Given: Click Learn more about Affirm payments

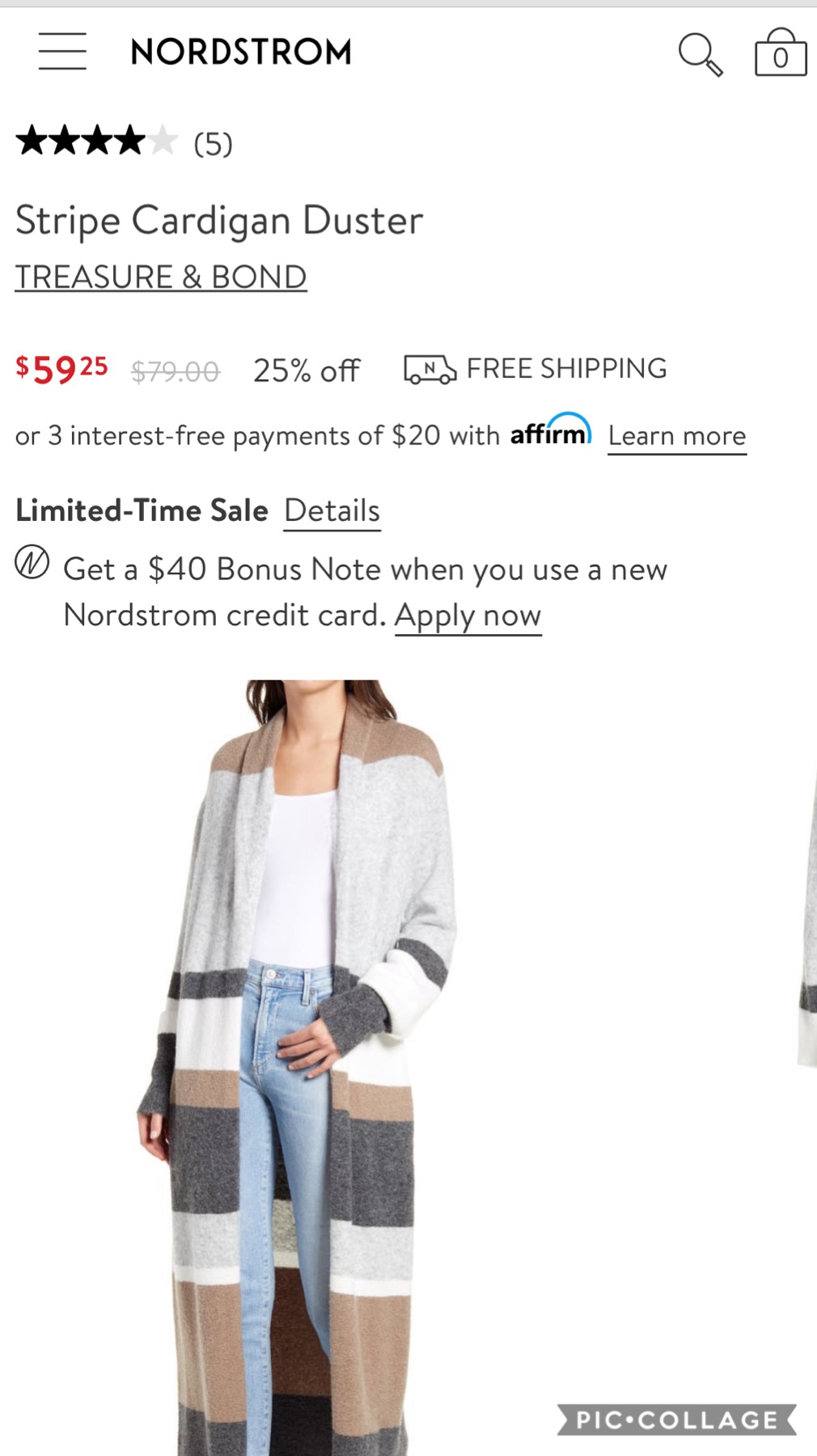Looking at the screenshot, I should point(677,436).
